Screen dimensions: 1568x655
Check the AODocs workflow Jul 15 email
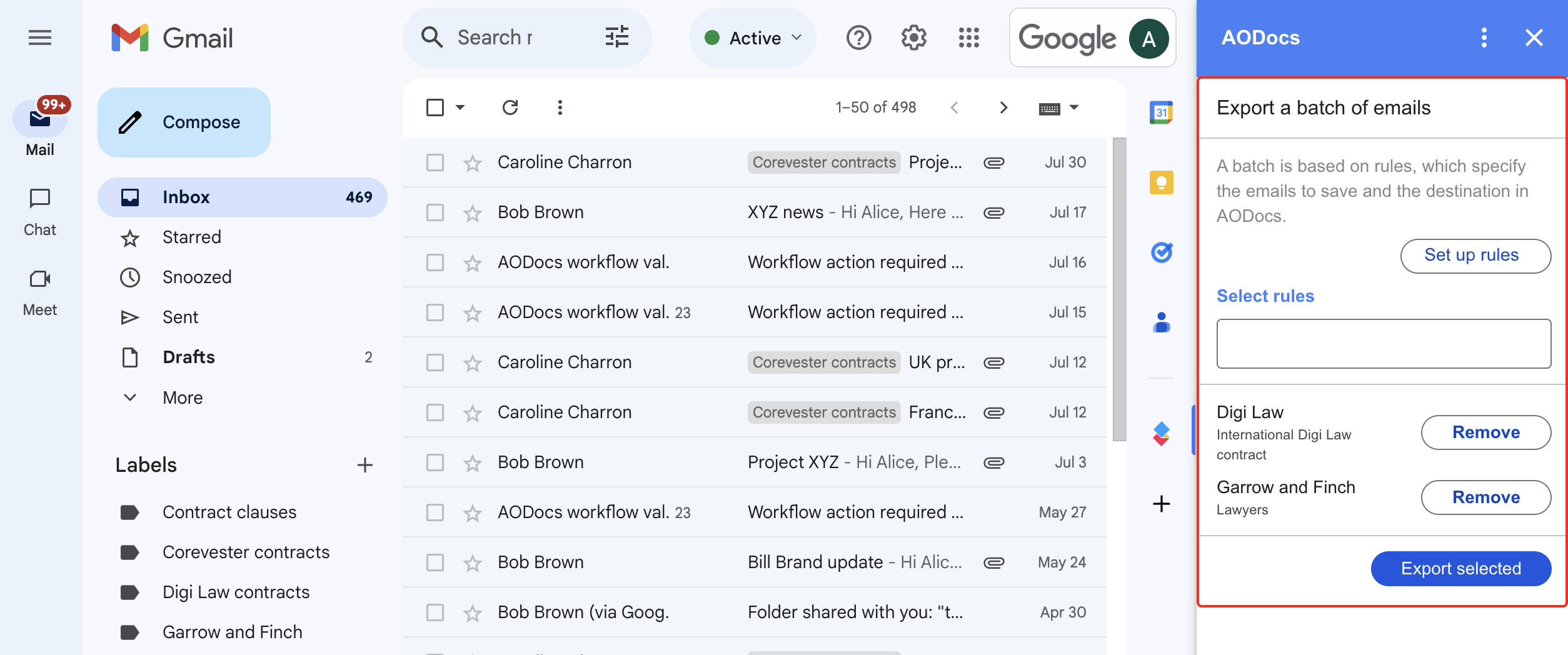point(435,312)
